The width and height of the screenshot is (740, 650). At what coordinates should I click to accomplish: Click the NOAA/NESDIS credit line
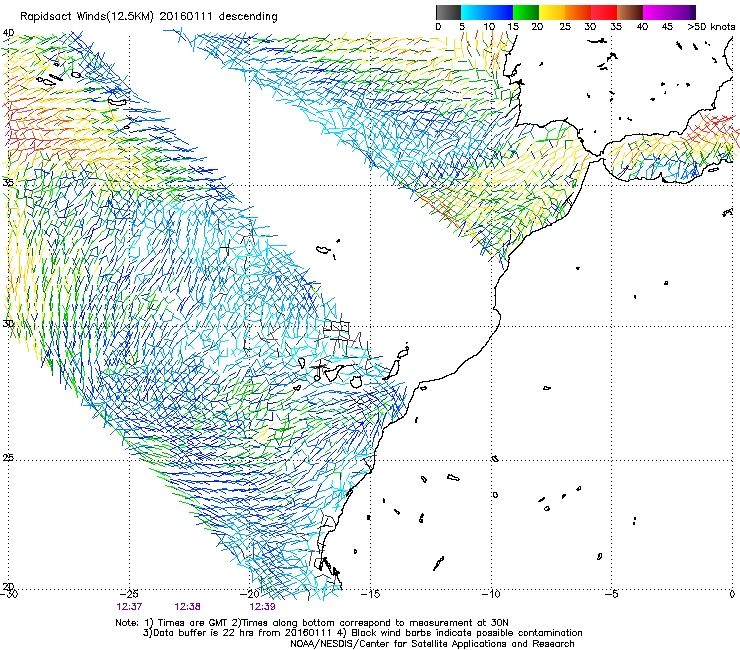(x=432, y=644)
